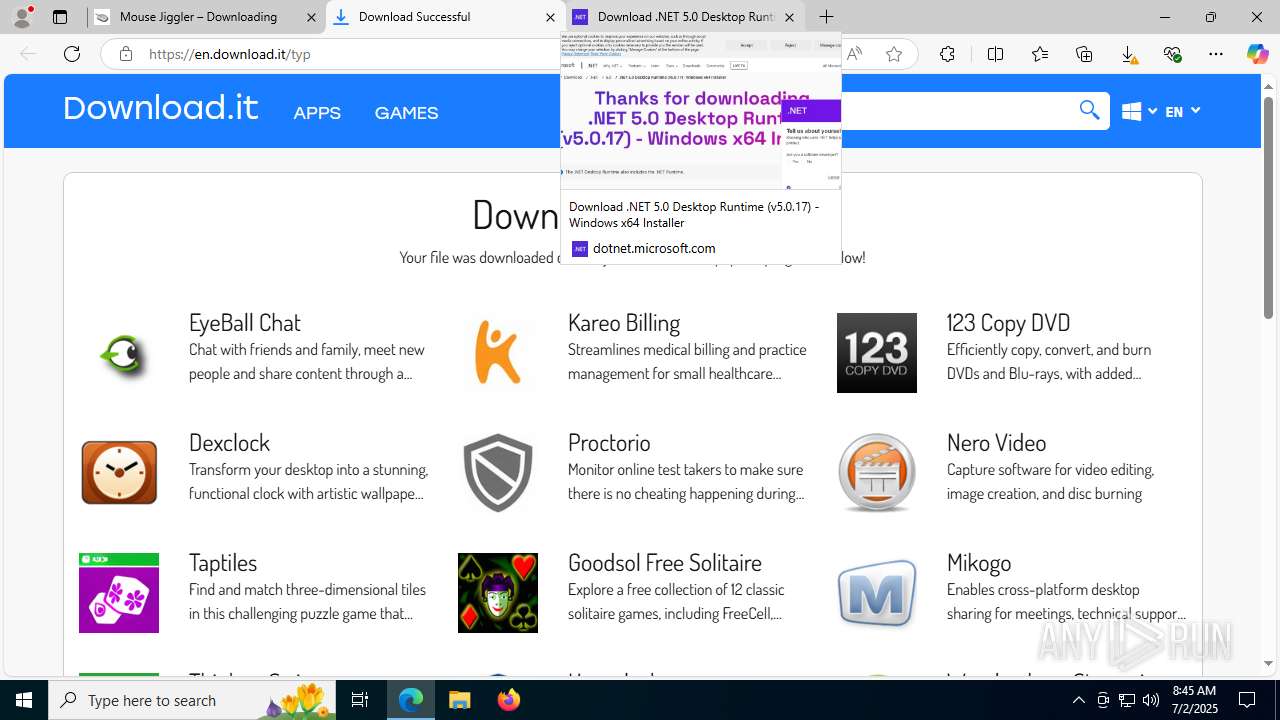Open the Favorites list icon
1280x720 pixels.
[1040, 54]
